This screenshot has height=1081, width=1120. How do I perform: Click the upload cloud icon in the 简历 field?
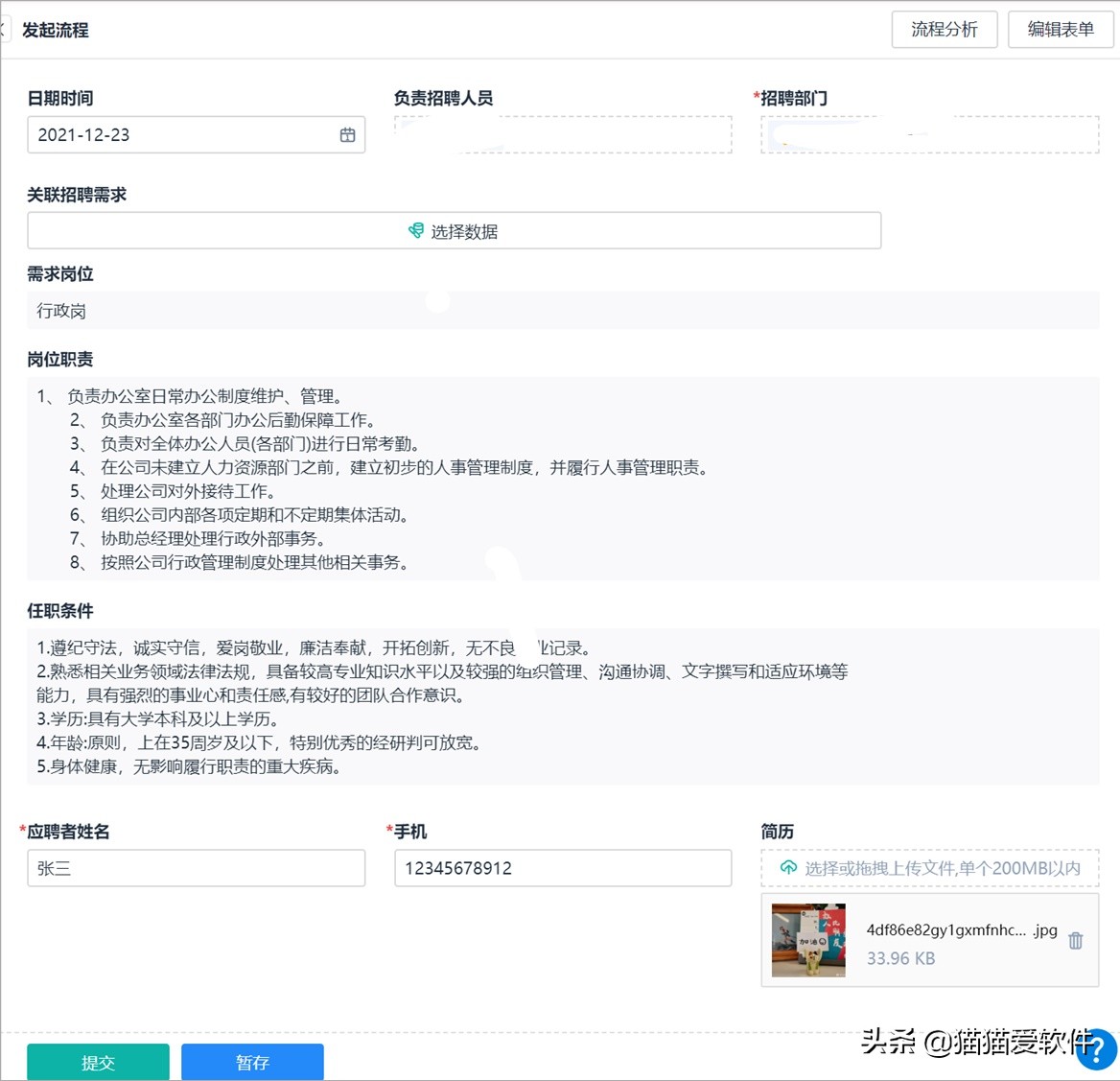pyautogui.click(x=788, y=868)
